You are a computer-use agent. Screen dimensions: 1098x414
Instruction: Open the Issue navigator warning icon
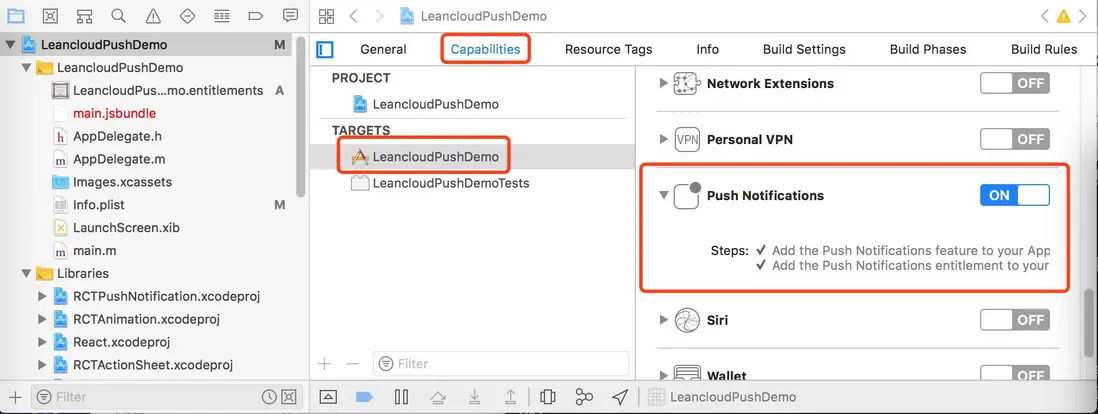pos(153,15)
